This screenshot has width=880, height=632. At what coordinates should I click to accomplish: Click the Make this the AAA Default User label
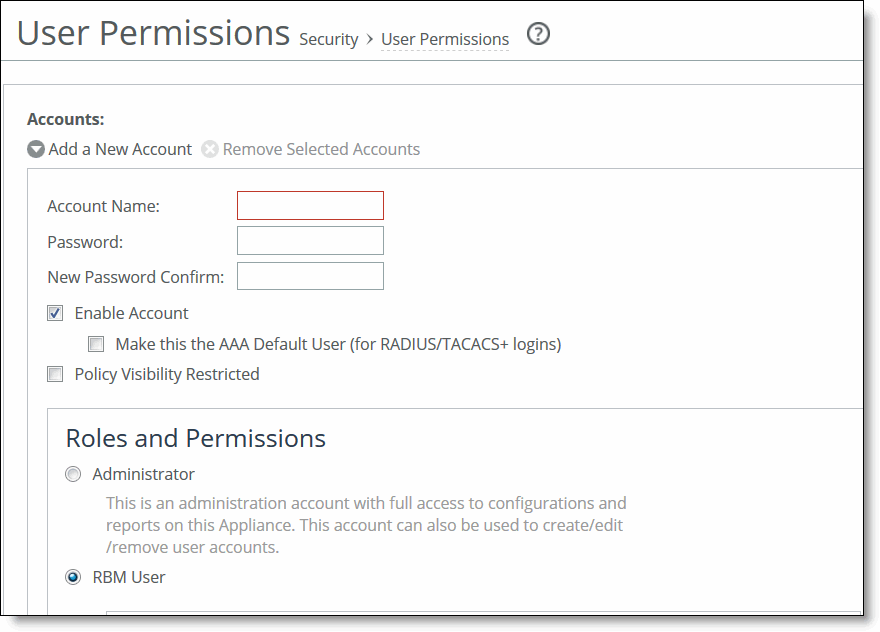338,344
